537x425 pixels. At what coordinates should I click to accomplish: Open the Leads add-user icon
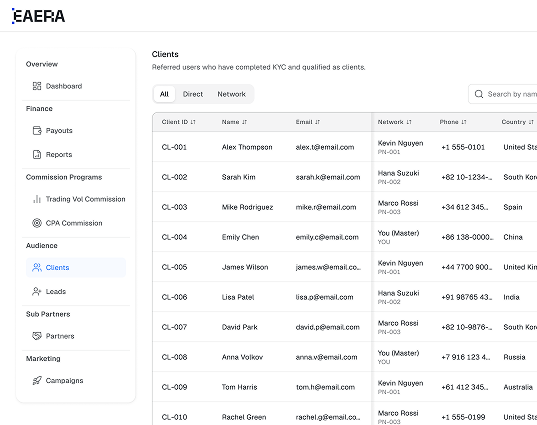37,291
